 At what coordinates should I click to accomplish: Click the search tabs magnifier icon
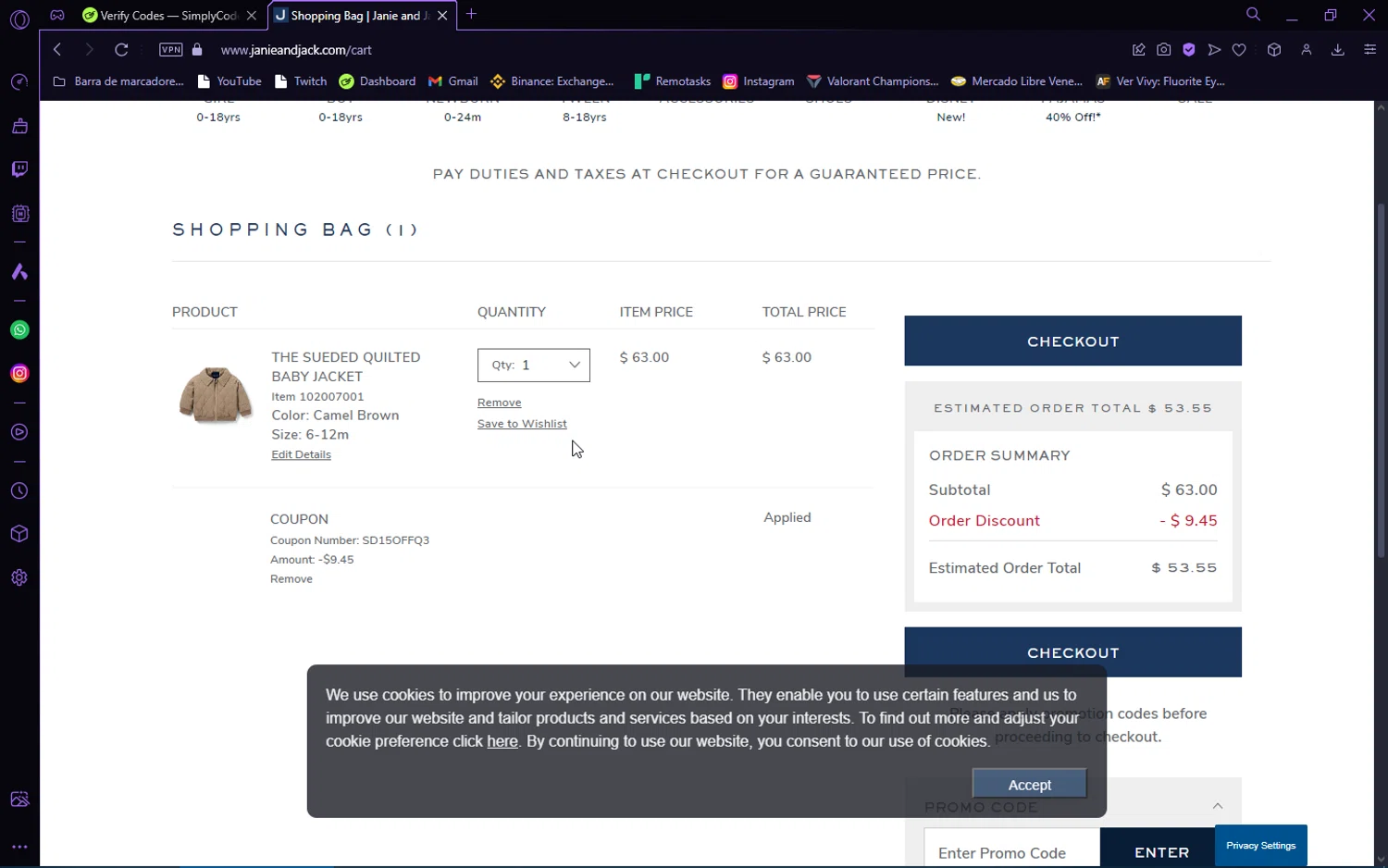pyautogui.click(x=1253, y=15)
